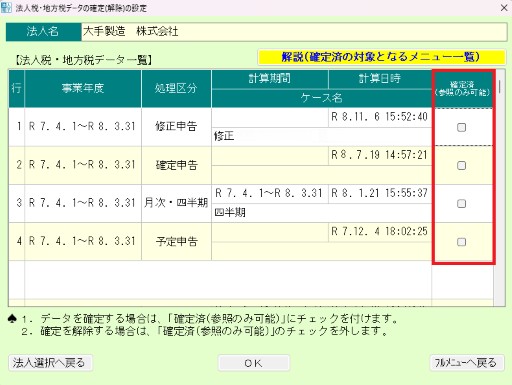Click the 法人名 field showing 大手製造 株式会社
The width and height of the screenshot is (512, 385).
[x=294, y=32]
